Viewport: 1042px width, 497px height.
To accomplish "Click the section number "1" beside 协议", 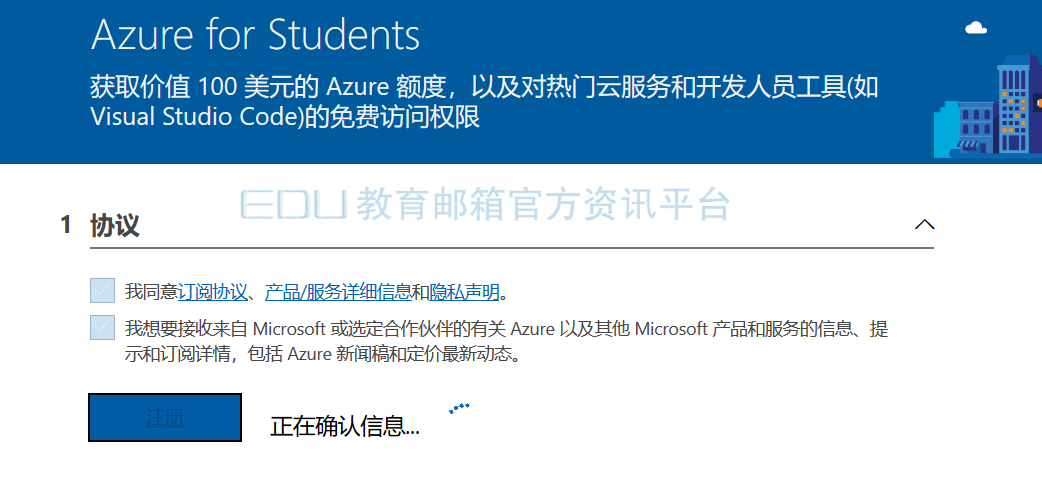I will (66, 226).
